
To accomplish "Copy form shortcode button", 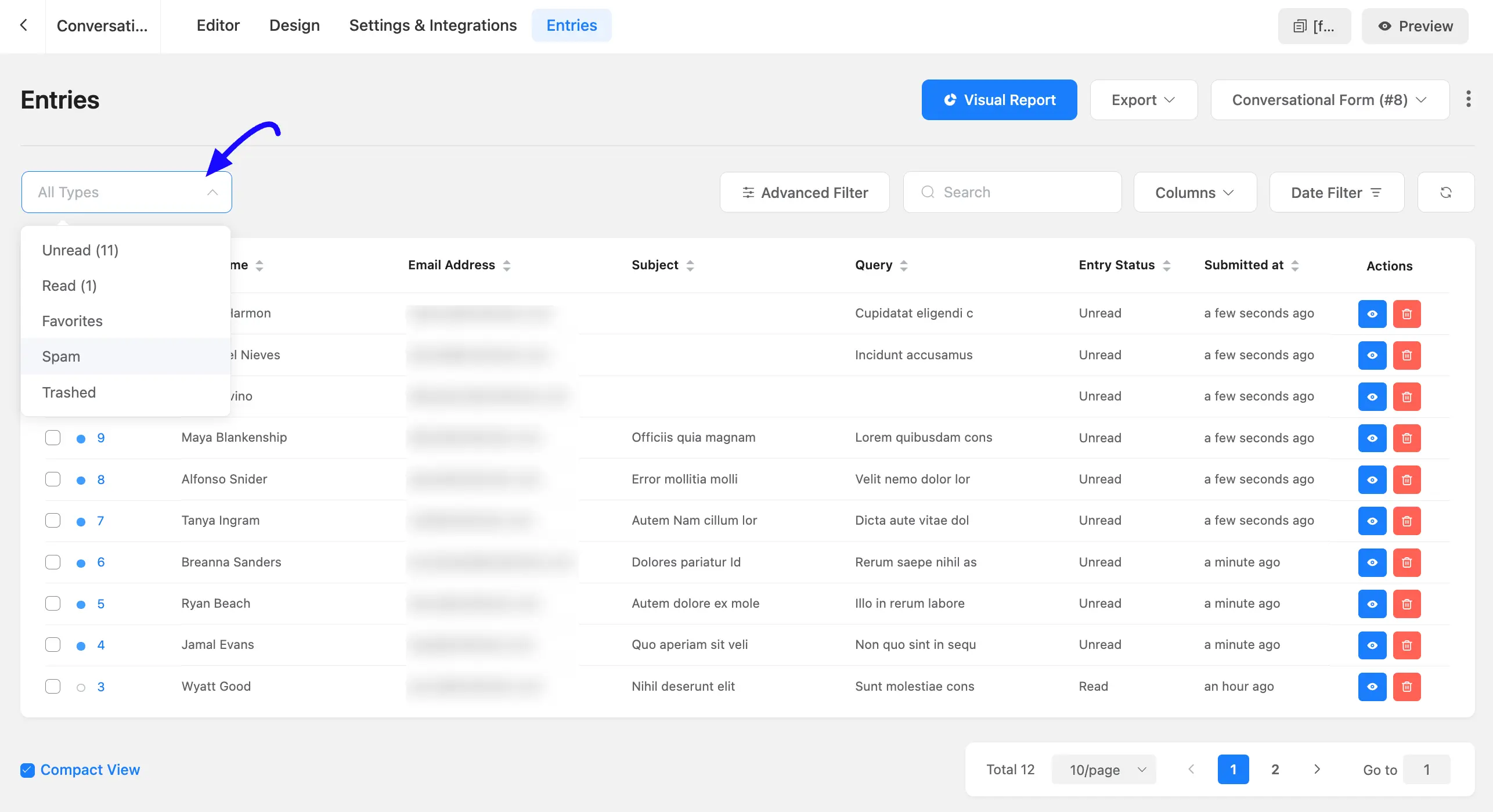I will [1314, 26].
